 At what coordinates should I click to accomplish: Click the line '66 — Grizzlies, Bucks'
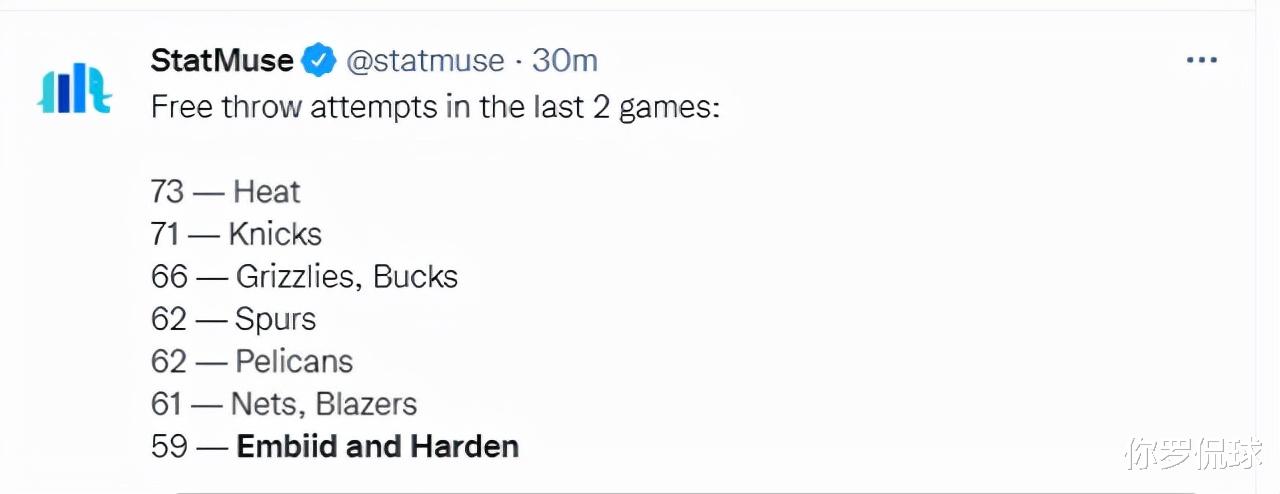305,277
